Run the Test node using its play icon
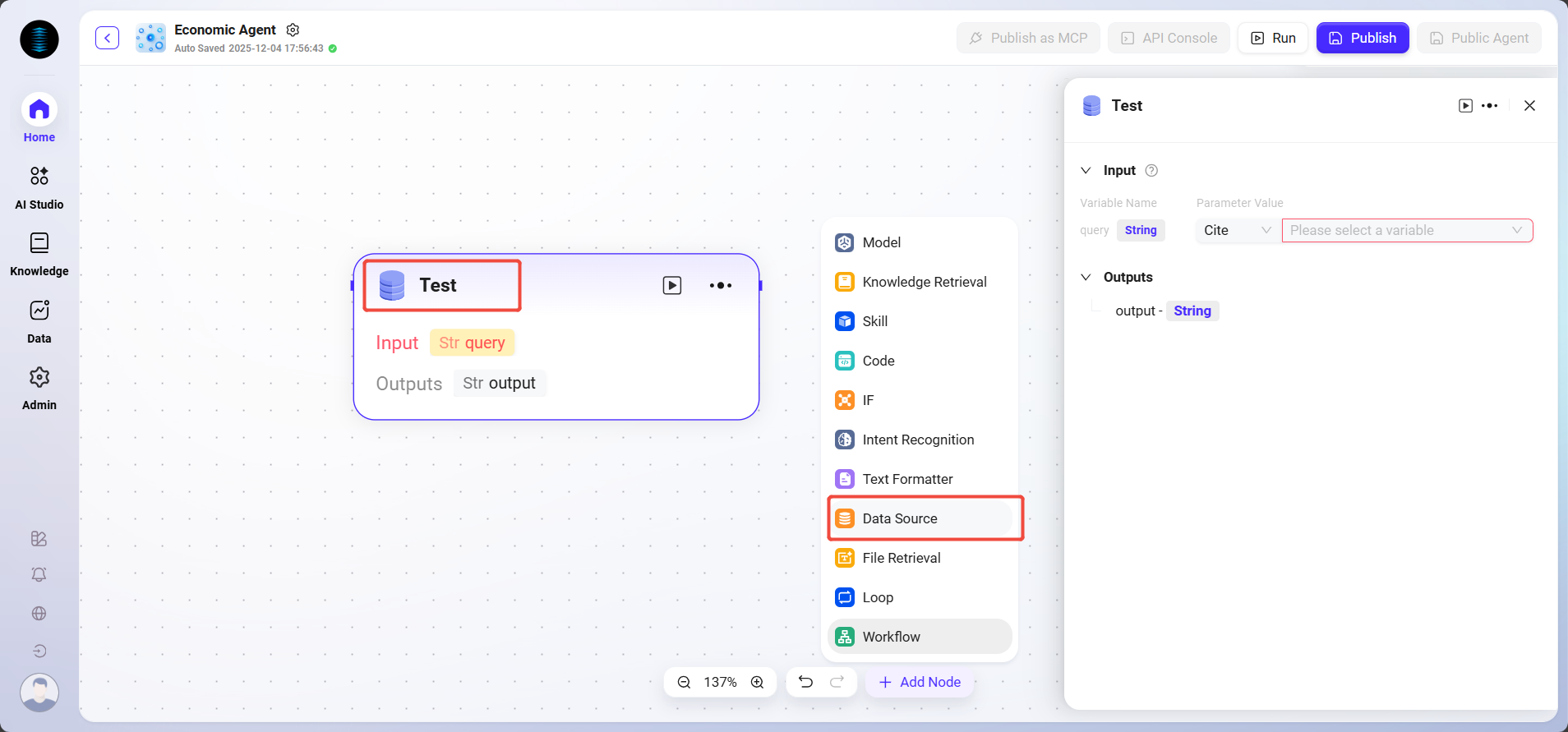The width and height of the screenshot is (1568, 732). [671, 285]
